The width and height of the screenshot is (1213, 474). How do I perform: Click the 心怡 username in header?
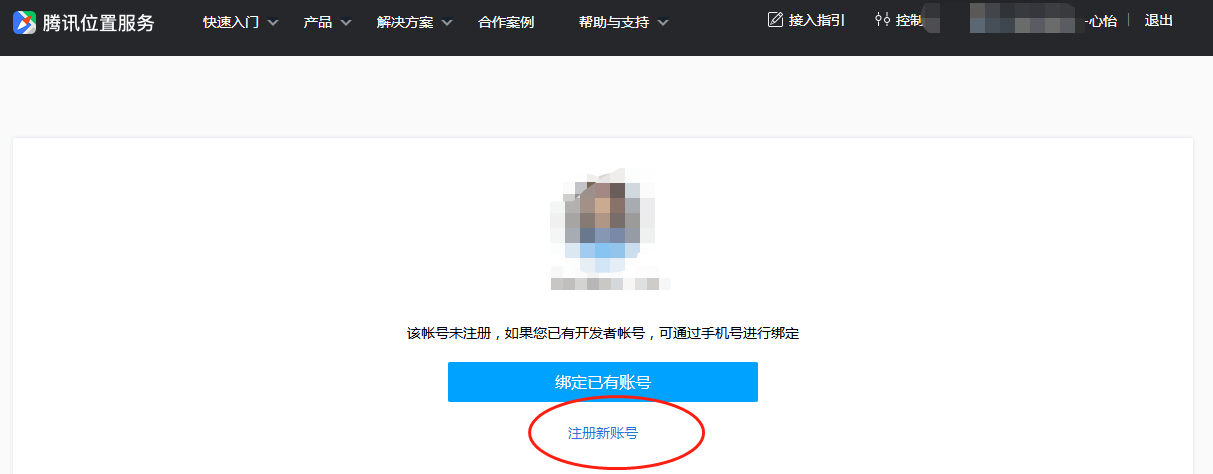1102,21
